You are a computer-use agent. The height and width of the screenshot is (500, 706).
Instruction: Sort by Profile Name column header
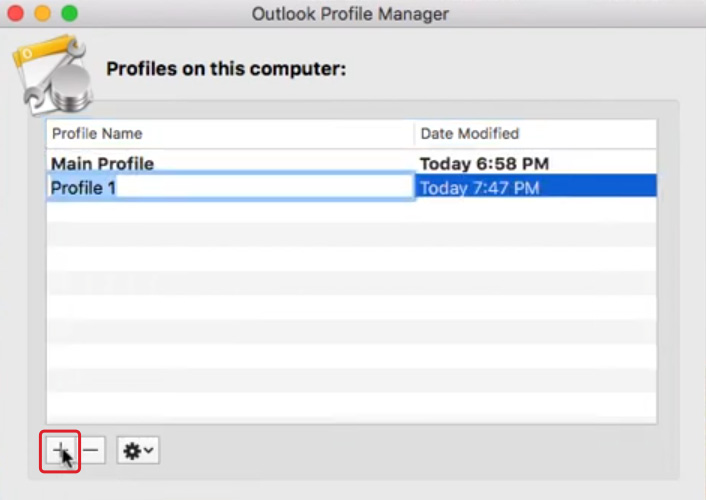coord(230,134)
